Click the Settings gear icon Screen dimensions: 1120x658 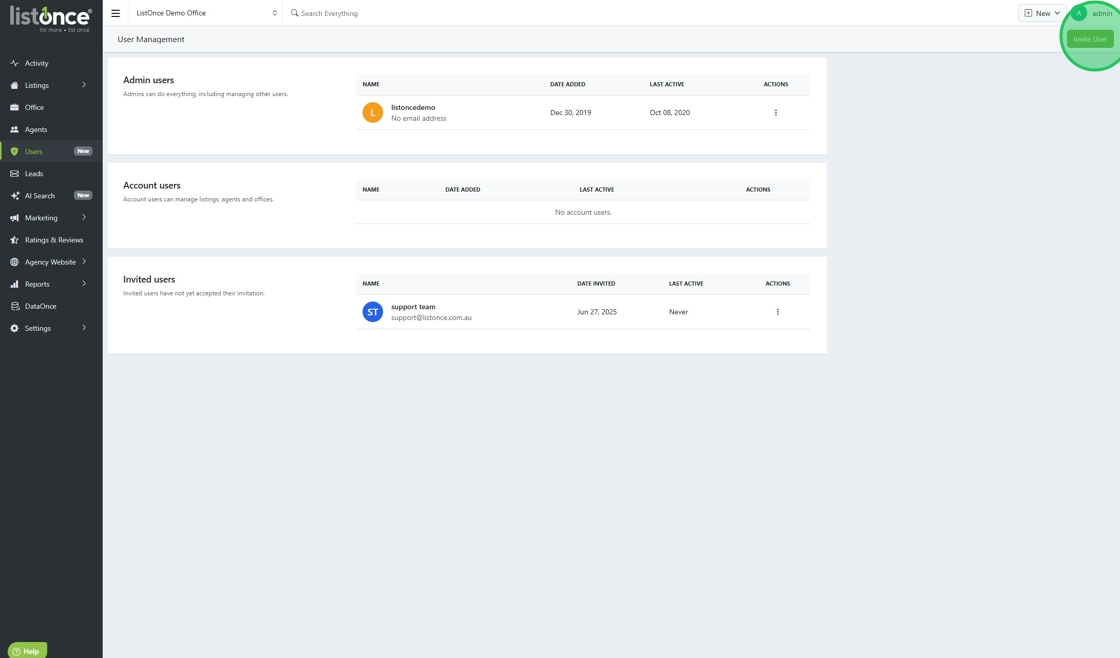(14, 329)
